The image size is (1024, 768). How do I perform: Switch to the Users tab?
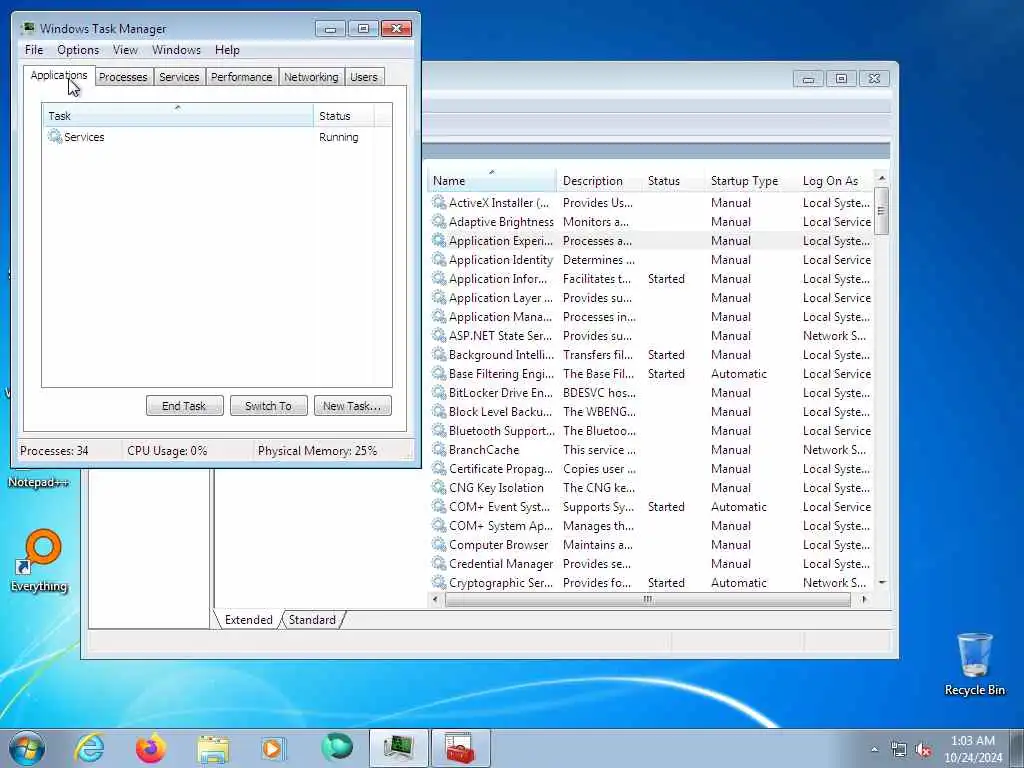[364, 77]
